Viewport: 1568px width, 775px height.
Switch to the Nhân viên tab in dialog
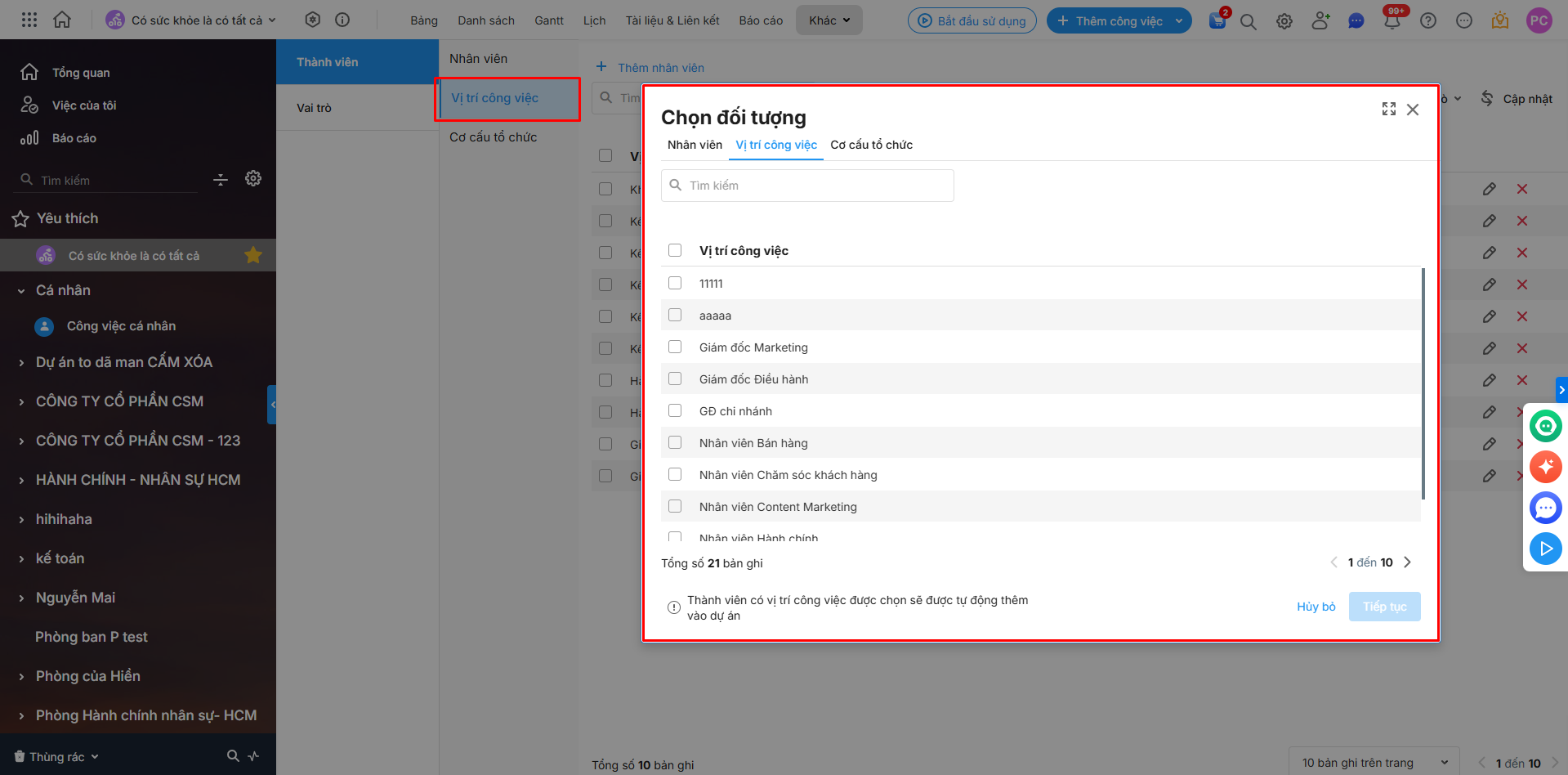point(695,145)
